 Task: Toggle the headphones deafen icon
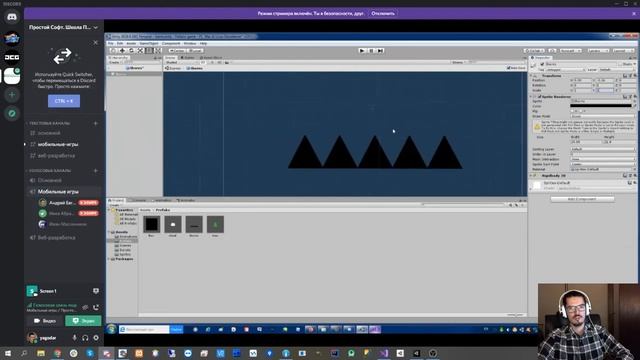pyautogui.click(x=85, y=338)
